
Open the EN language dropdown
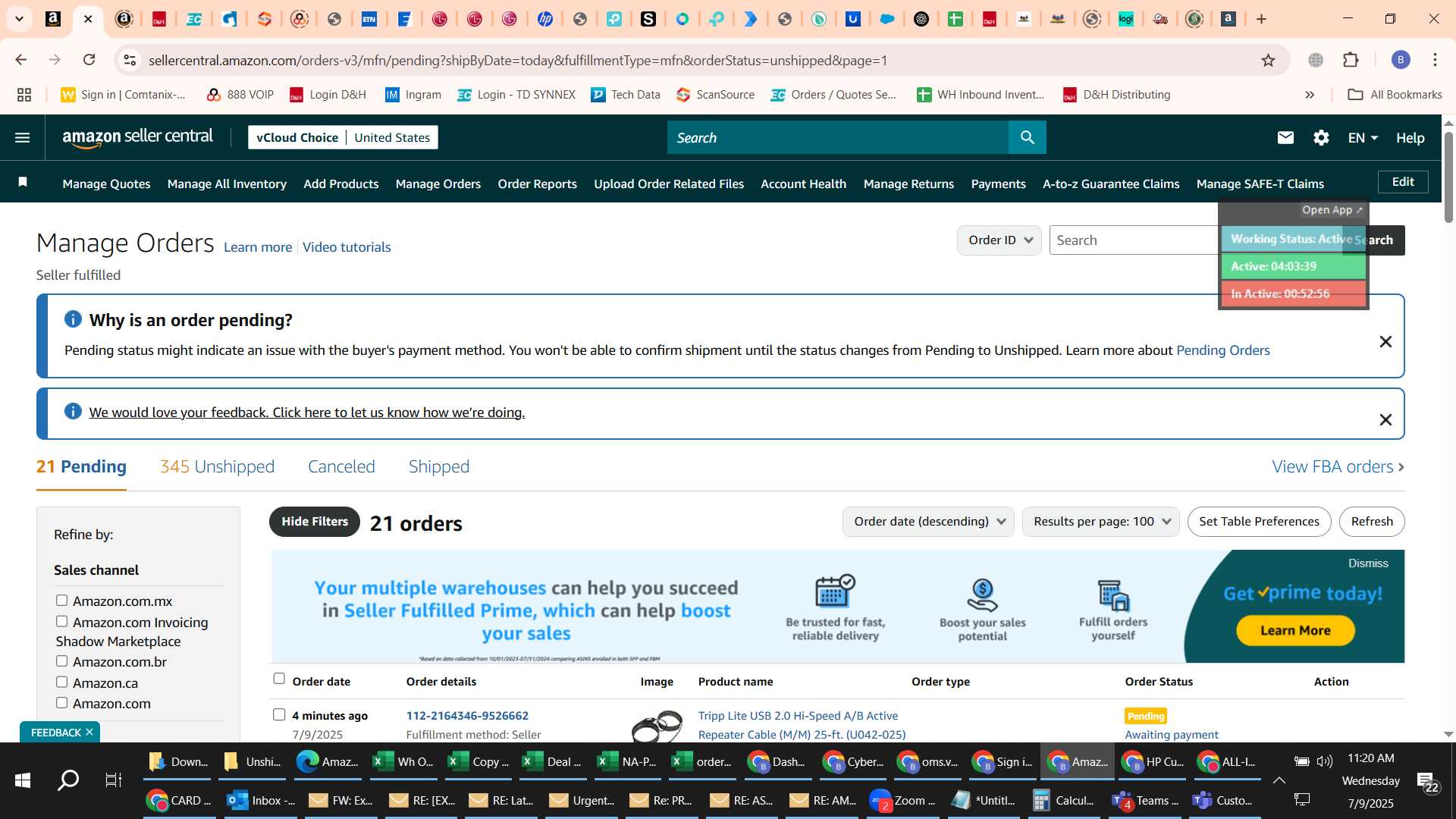click(1363, 137)
